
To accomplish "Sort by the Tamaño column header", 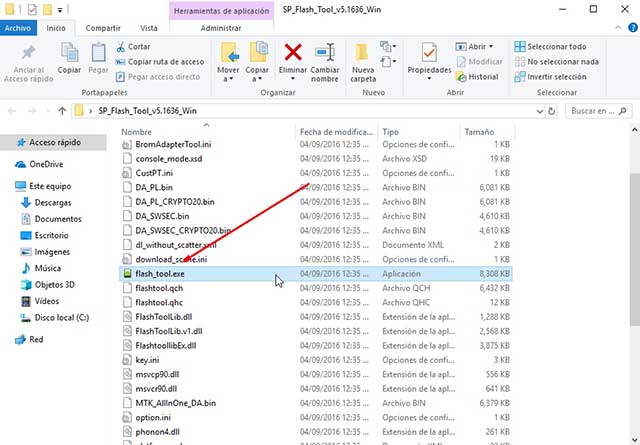I will [487, 132].
